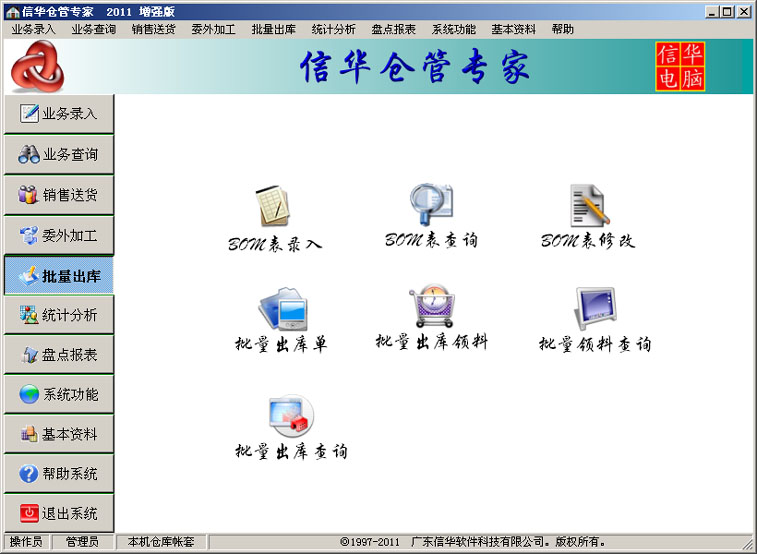This screenshot has height=554, width=757.
Task: Click the red knot logo in banner
Action: pos(37,66)
